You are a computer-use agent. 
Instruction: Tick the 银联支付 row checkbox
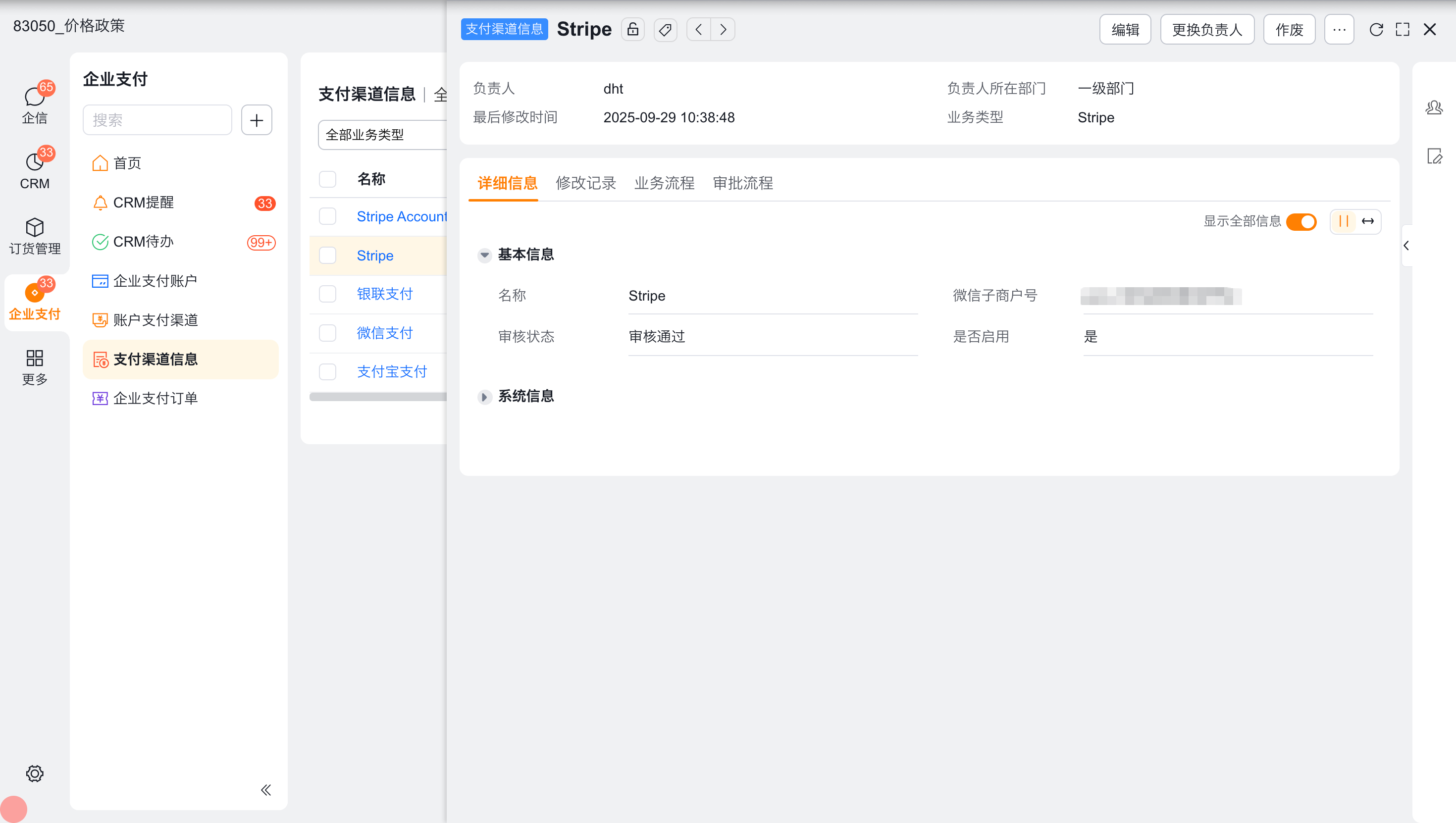click(x=328, y=294)
